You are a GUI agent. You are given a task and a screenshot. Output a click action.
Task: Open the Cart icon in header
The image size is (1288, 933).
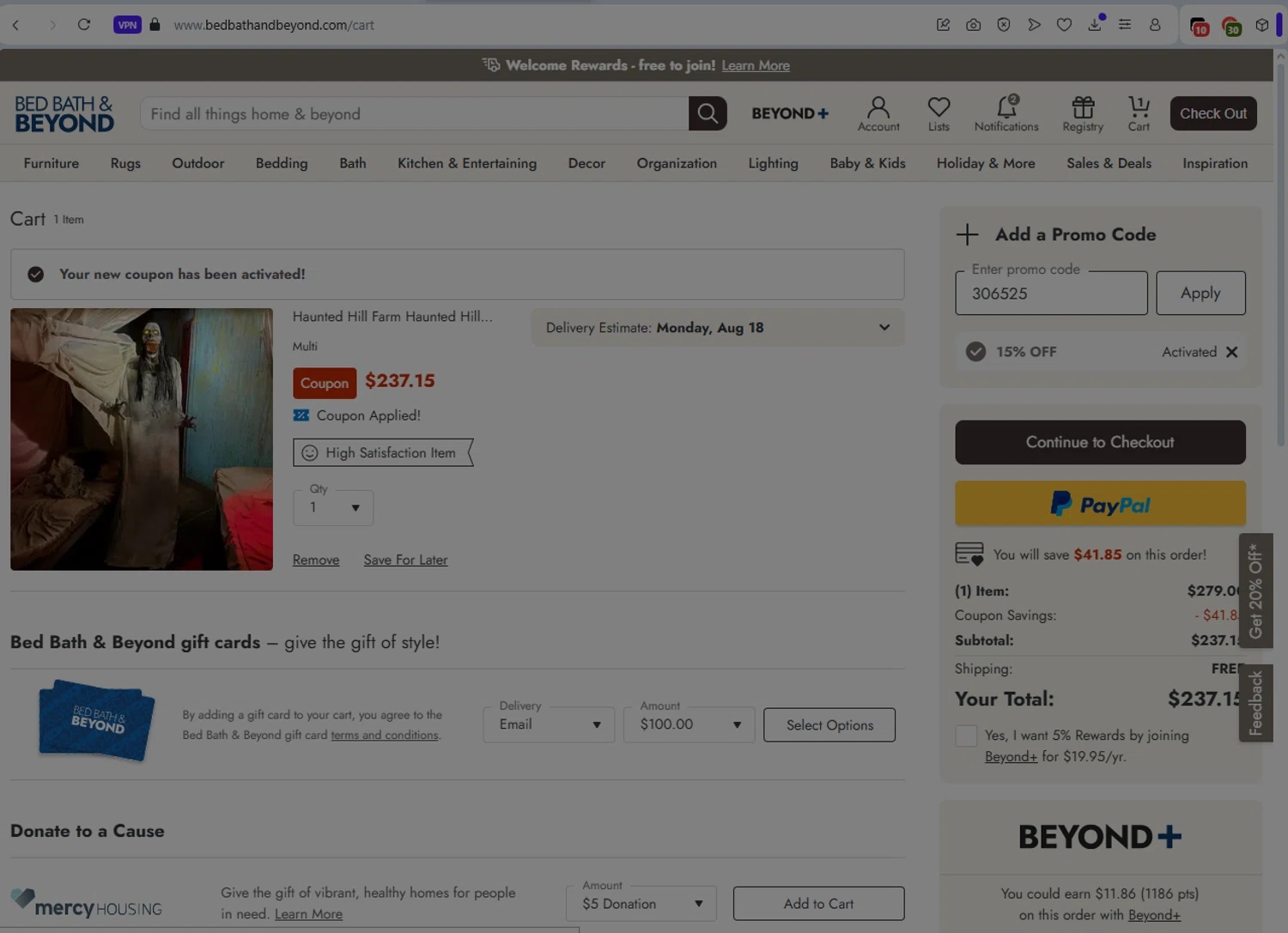pyautogui.click(x=1138, y=113)
